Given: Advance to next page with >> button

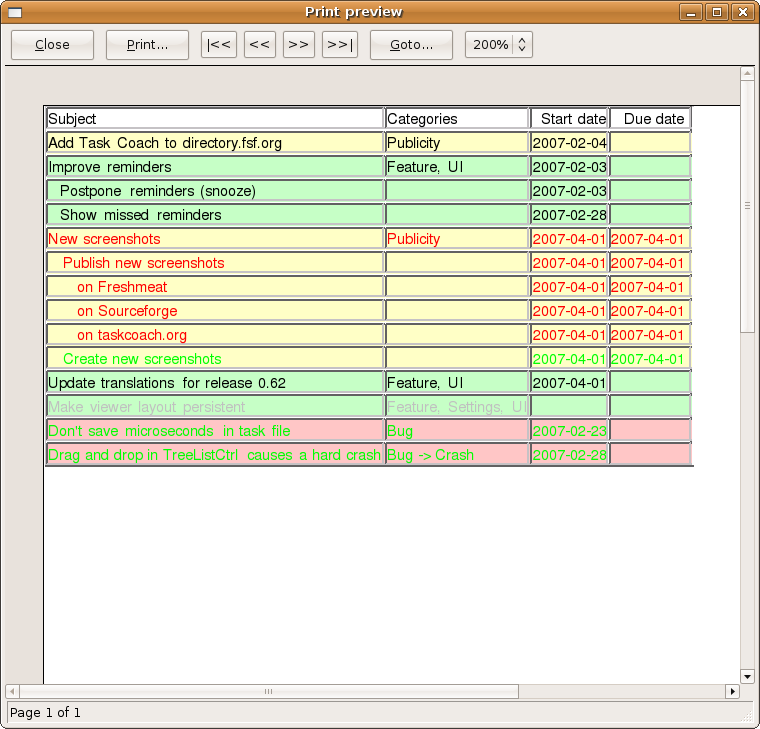Looking at the screenshot, I should pyautogui.click(x=298, y=45).
